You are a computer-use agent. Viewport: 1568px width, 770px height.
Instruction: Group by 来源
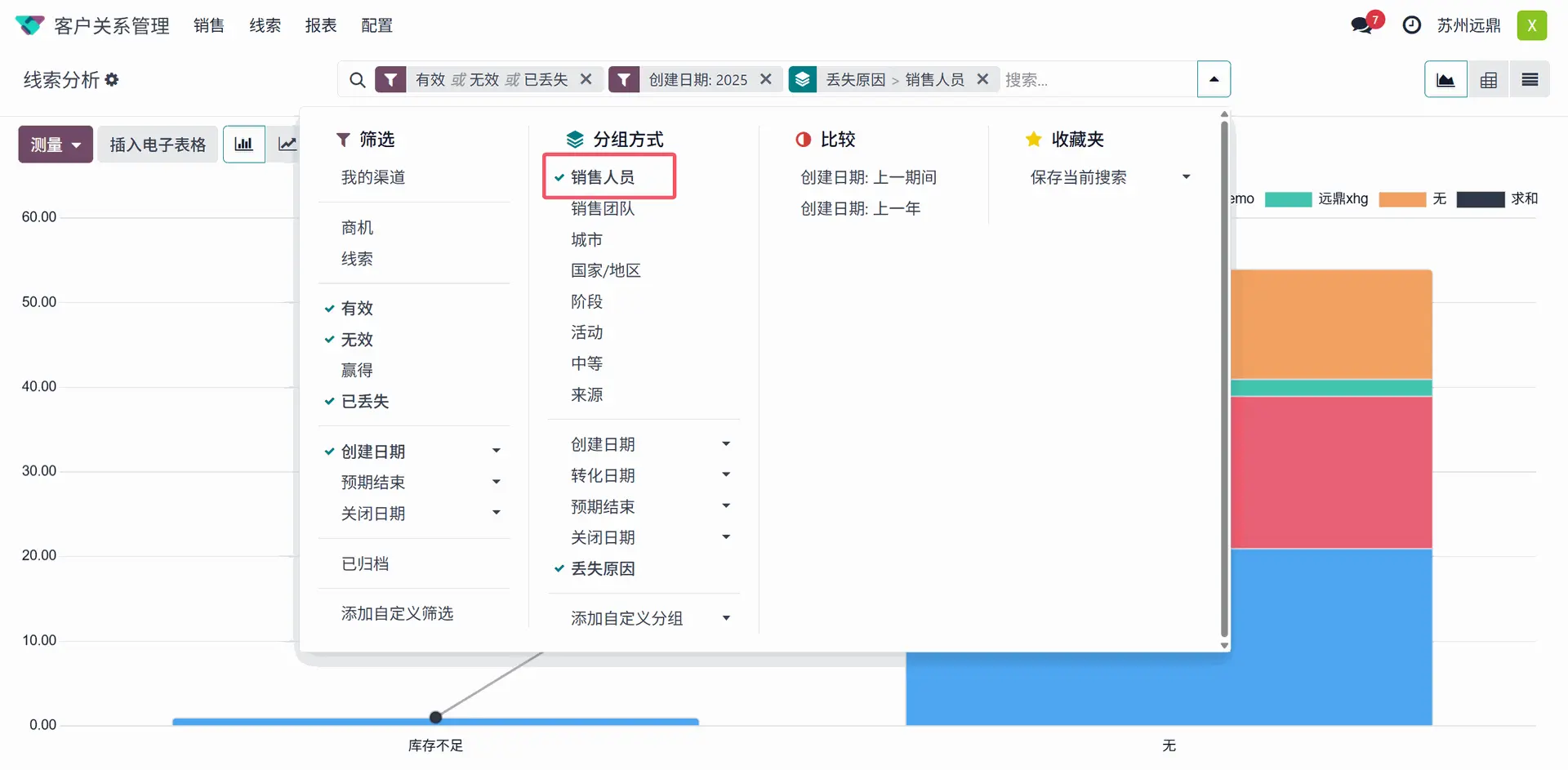586,394
